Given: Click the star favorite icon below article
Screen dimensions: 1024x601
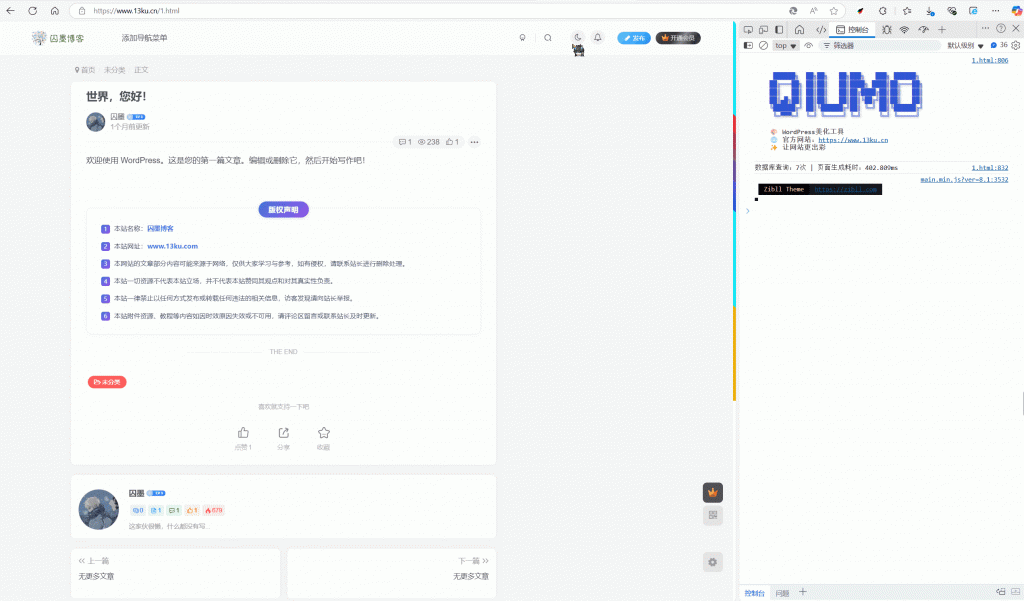Looking at the screenshot, I should pyautogui.click(x=324, y=433).
